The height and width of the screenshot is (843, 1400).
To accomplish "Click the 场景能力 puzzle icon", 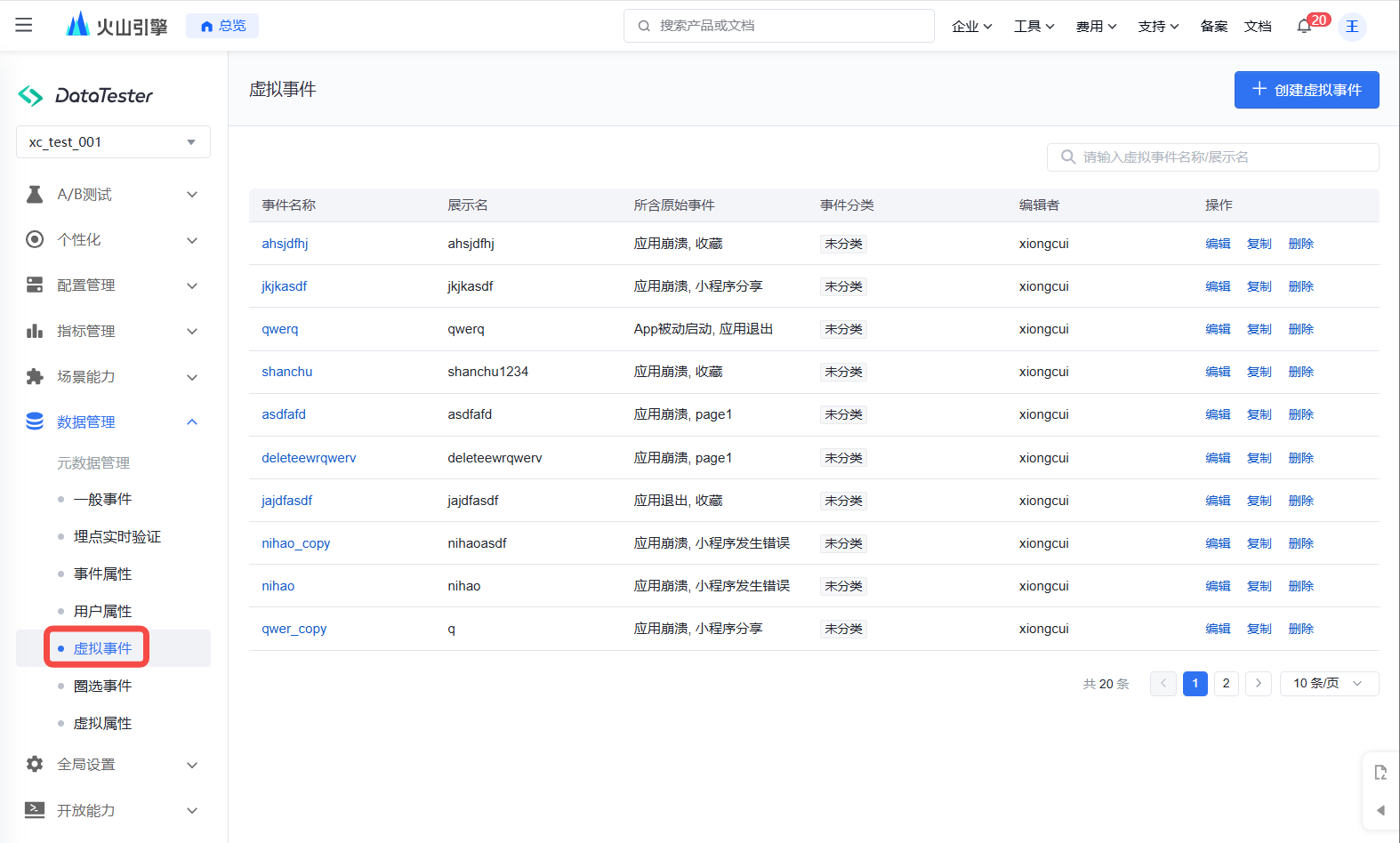I will (35, 376).
